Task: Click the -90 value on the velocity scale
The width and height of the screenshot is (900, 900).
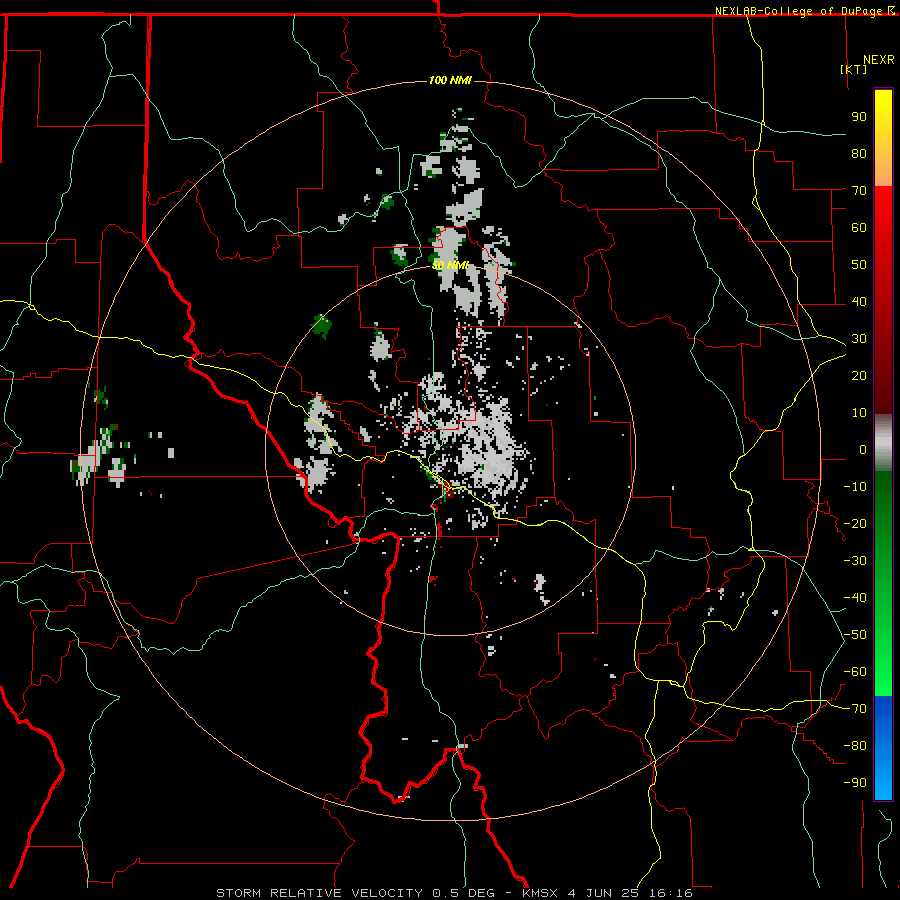Action: click(855, 783)
